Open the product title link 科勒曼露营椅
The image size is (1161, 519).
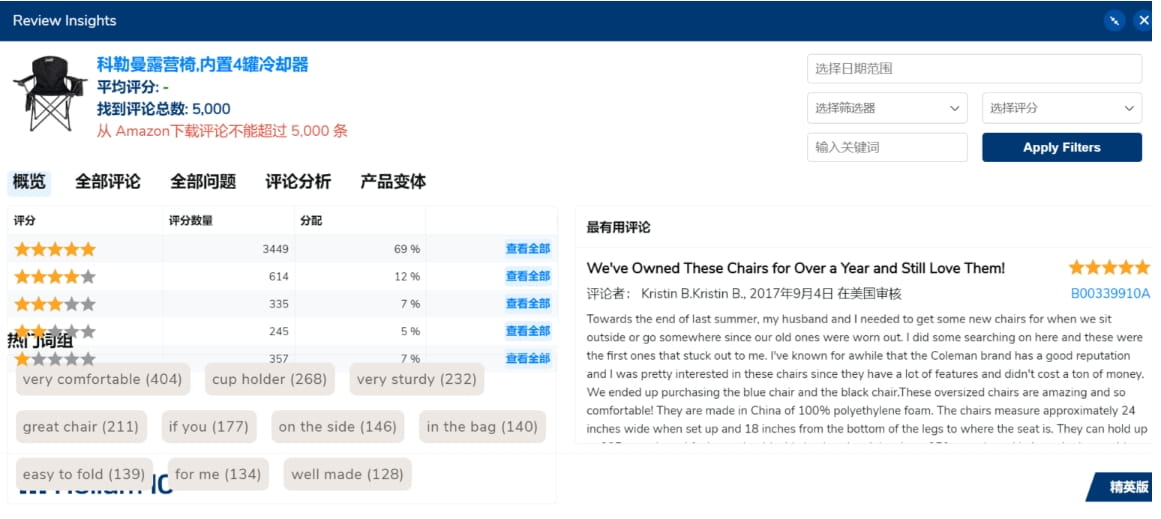pyautogui.click(x=202, y=65)
